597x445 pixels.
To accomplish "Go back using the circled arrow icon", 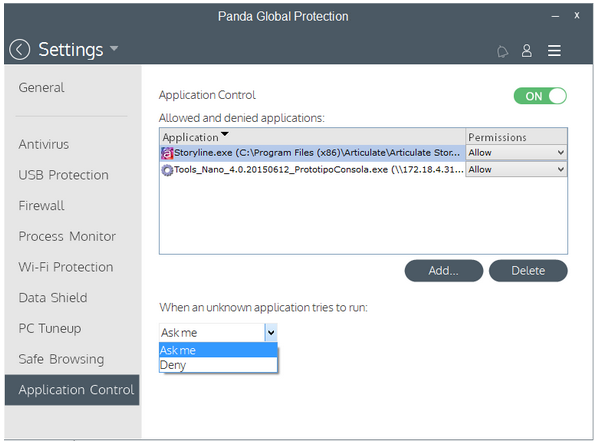I will tap(19, 49).
